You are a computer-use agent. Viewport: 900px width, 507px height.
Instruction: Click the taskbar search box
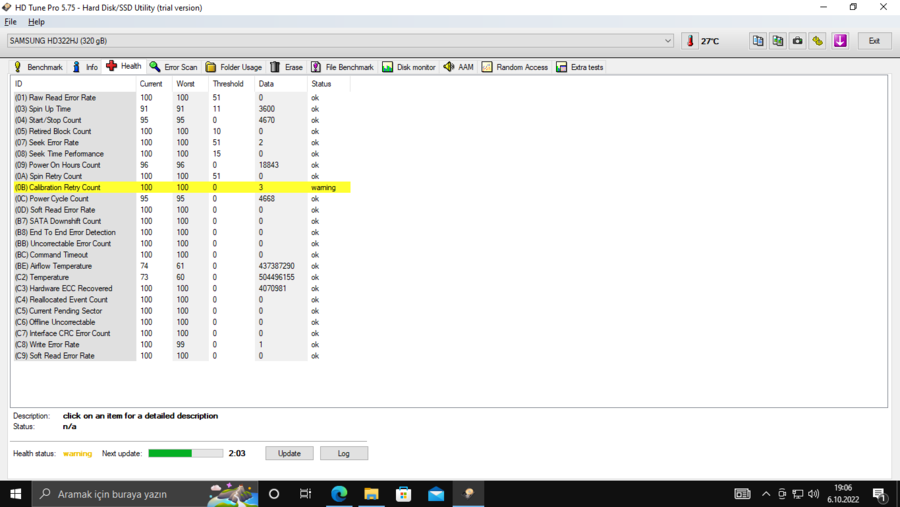[x=145, y=494]
